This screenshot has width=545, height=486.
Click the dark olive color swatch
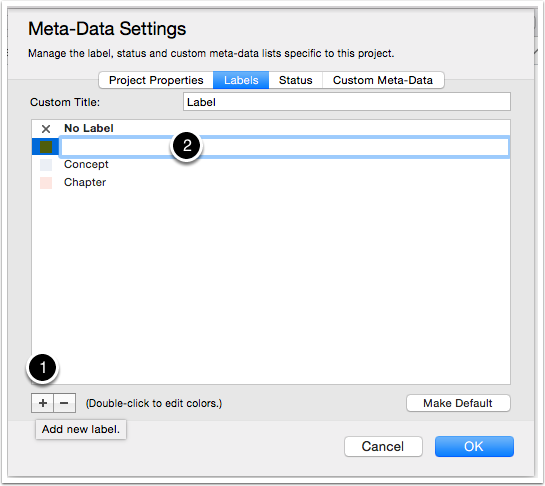click(x=46, y=147)
